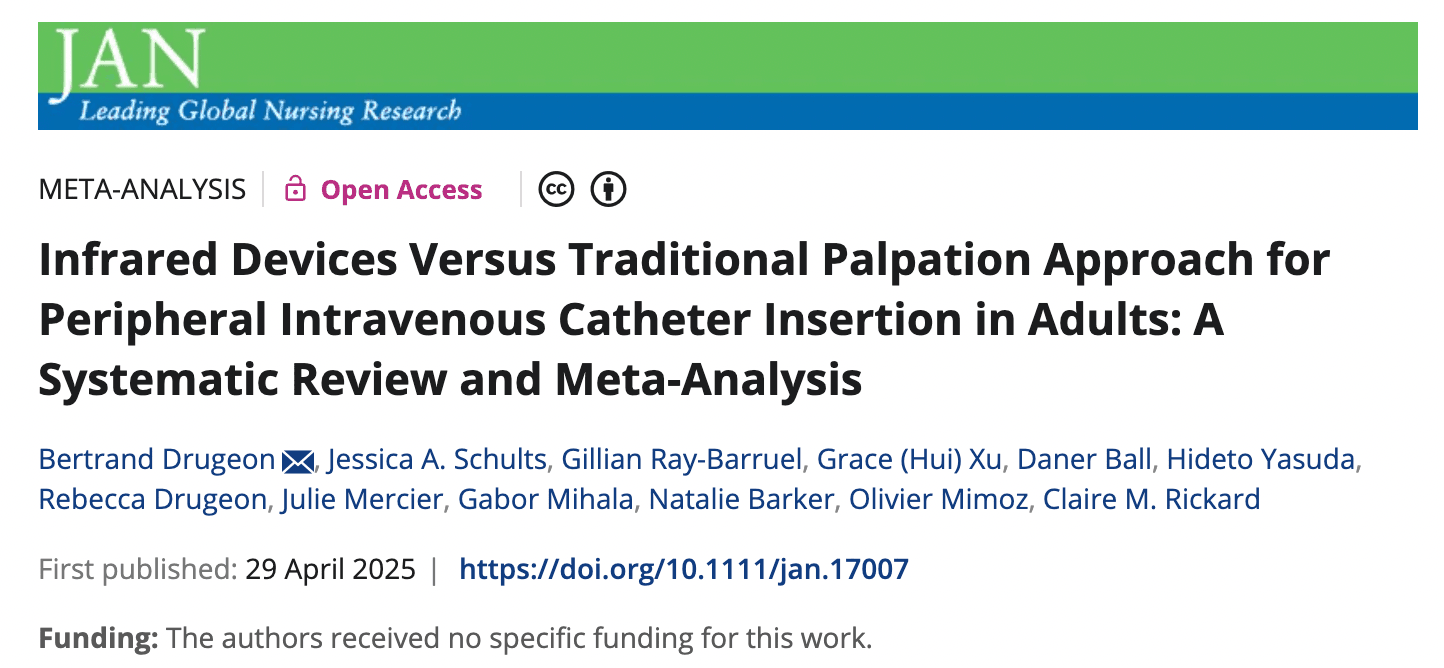1444x668 pixels.
Task: Open Daner Ball author link
Action: [x=1086, y=459]
